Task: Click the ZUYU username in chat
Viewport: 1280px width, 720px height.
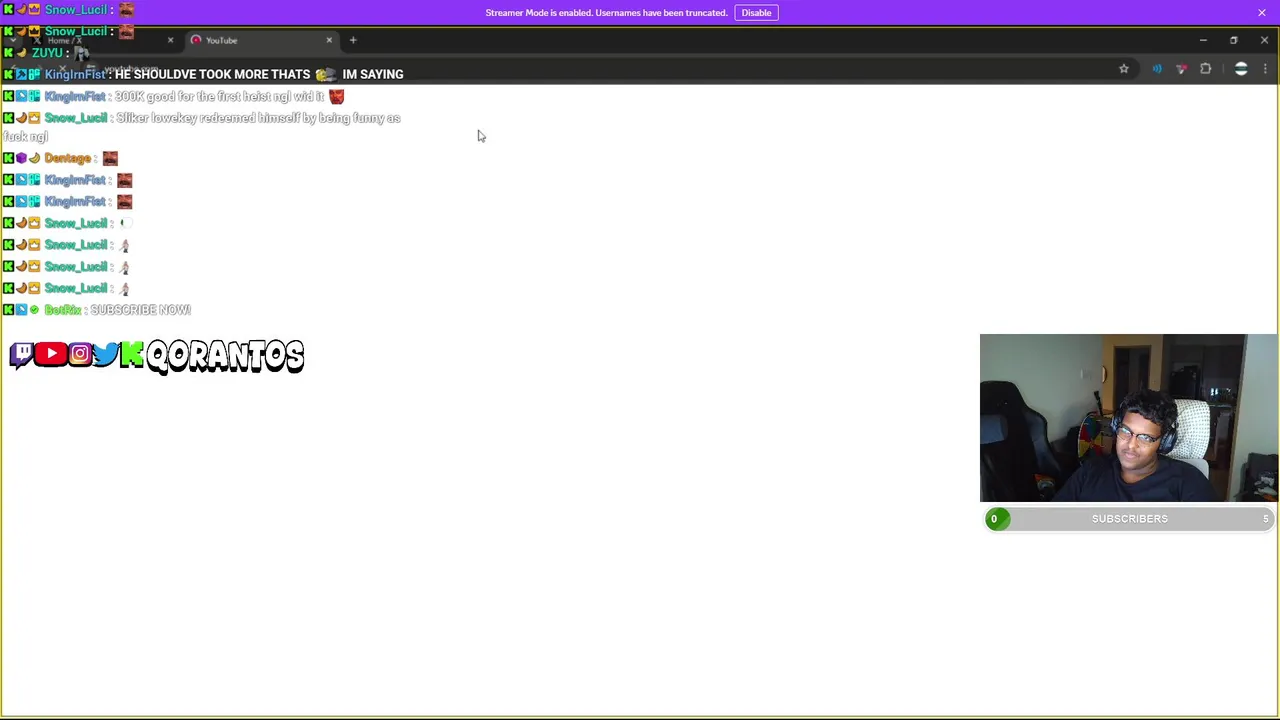Action: click(47, 53)
